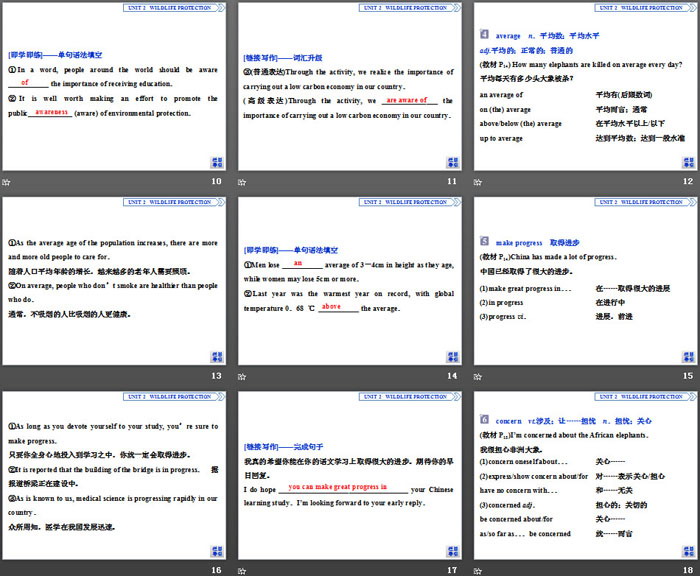Click the phrase 'an average of' on slide 12
The height and width of the screenshot is (576, 700).
(x=501, y=95)
